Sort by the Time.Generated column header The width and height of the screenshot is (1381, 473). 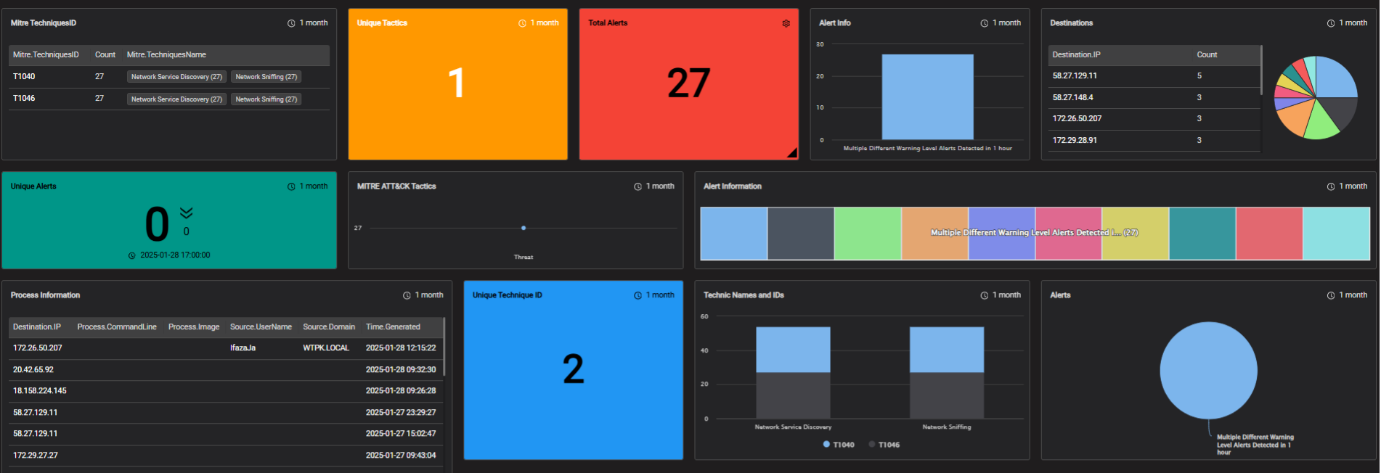click(393, 326)
